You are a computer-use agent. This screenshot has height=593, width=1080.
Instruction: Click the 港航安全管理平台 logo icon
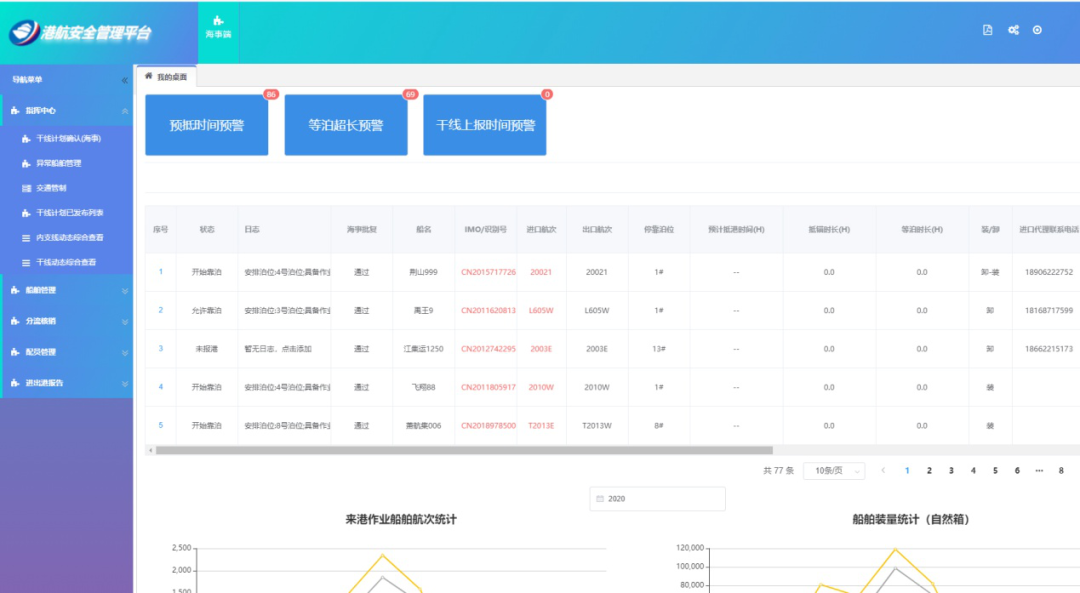(24, 32)
